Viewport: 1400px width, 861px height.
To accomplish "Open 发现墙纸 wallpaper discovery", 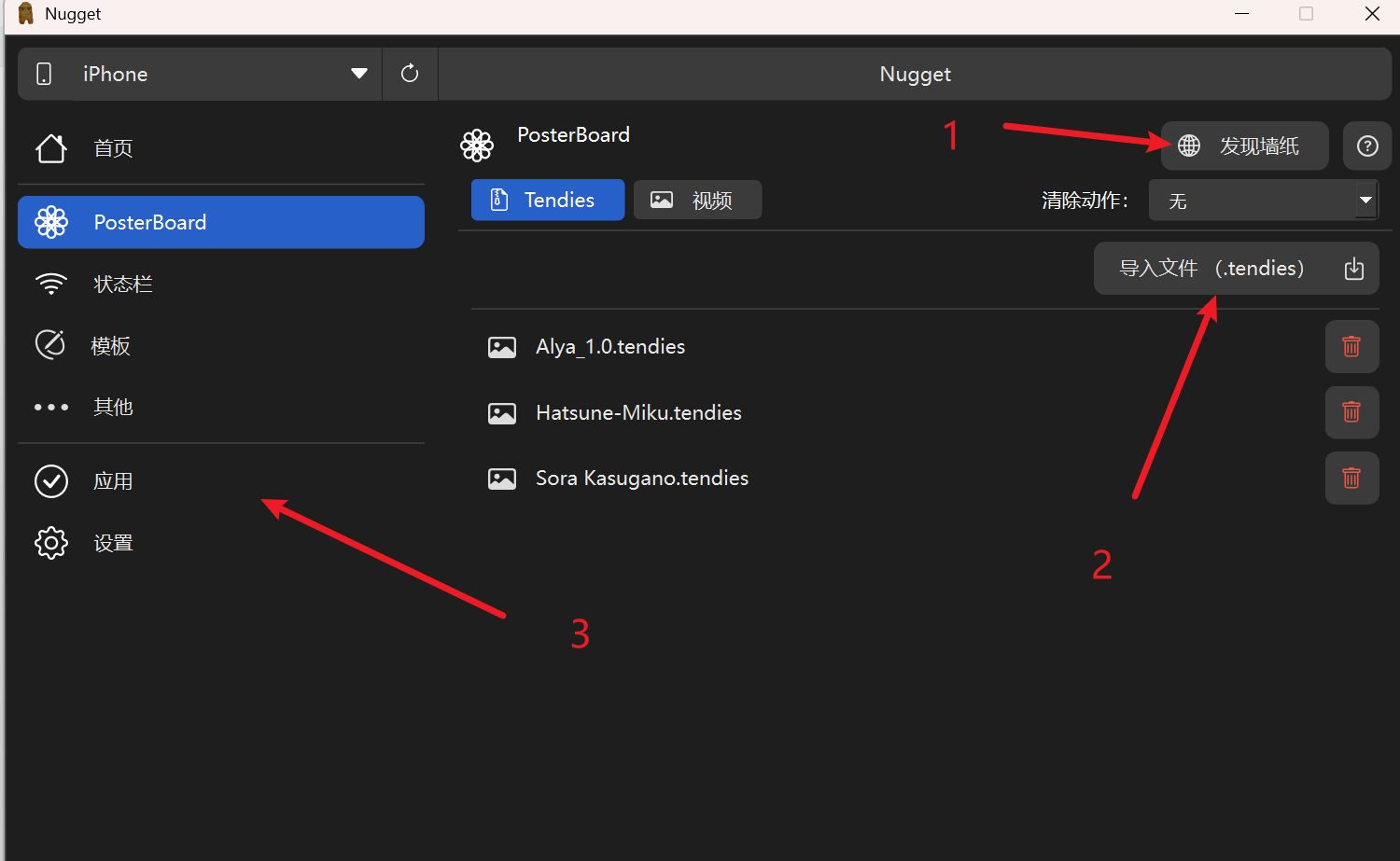I will coord(1244,146).
